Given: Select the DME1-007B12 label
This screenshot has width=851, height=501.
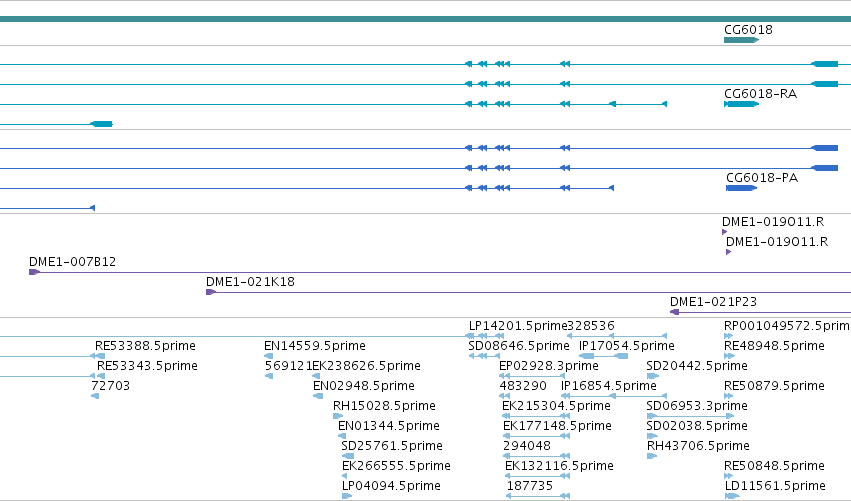Looking at the screenshot, I should pyautogui.click(x=73, y=262).
